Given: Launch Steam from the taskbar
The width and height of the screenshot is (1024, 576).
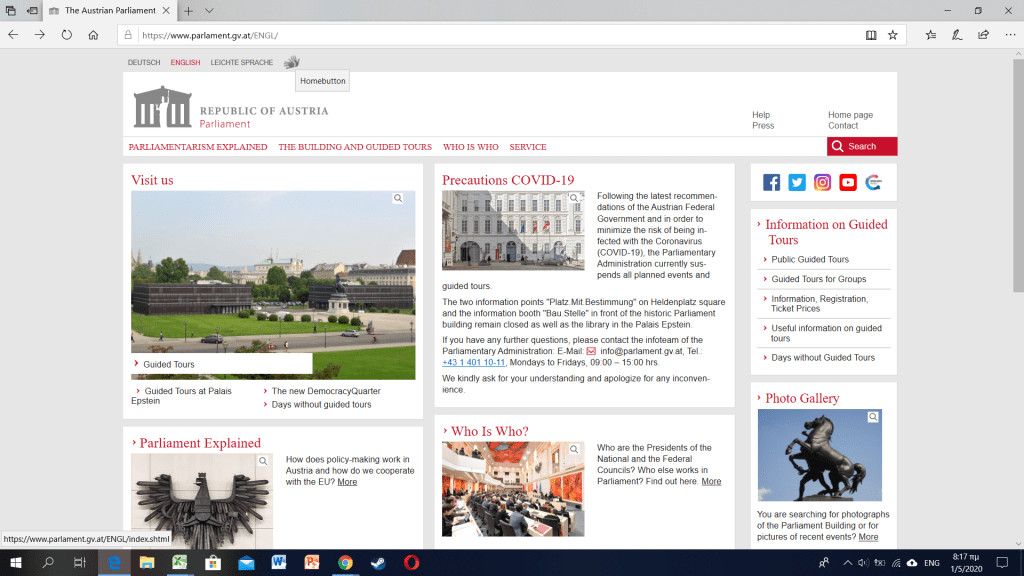Looking at the screenshot, I should coord(378,563).
